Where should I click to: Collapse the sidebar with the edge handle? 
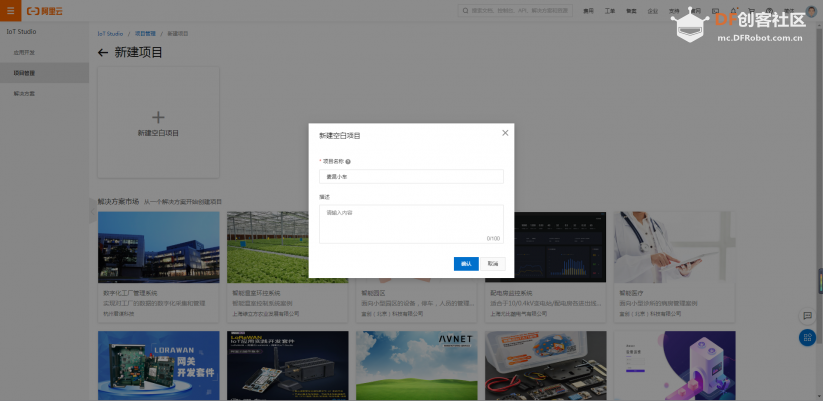tap(92, 211)
